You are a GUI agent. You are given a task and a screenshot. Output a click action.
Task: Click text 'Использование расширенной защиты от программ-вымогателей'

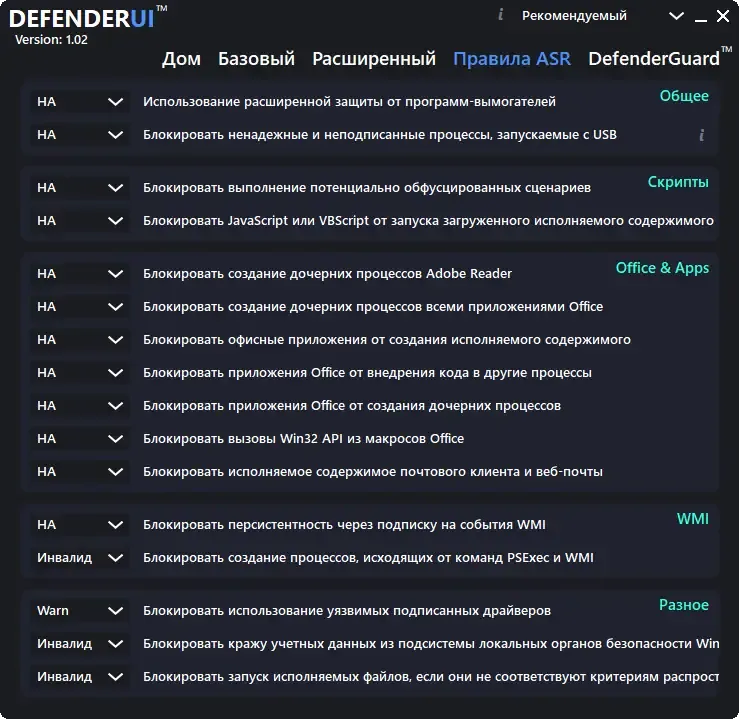click(x=349, y=102)
